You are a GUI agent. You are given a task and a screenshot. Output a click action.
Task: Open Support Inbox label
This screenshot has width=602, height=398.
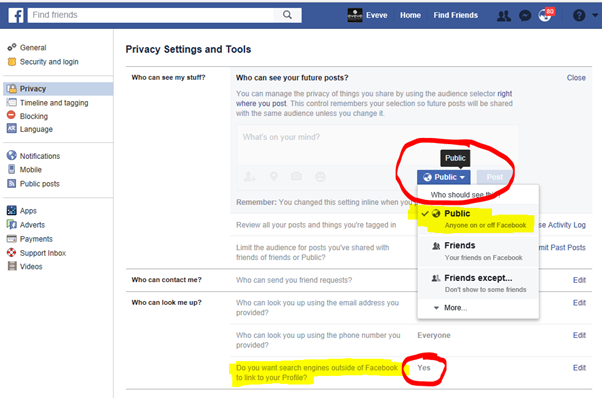tap(43, 253)
